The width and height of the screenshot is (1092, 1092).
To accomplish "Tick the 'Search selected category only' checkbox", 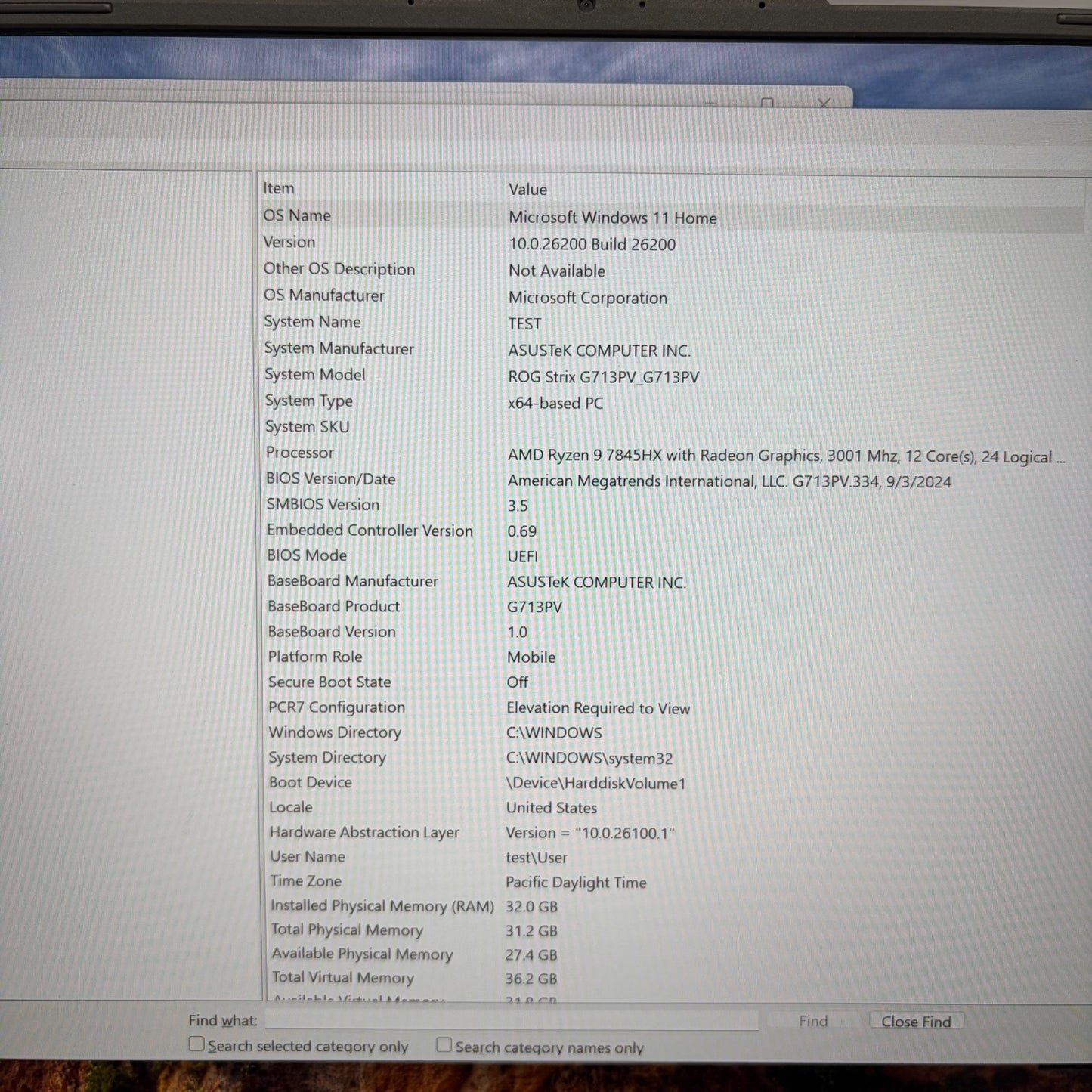I will coord(196,1044).
